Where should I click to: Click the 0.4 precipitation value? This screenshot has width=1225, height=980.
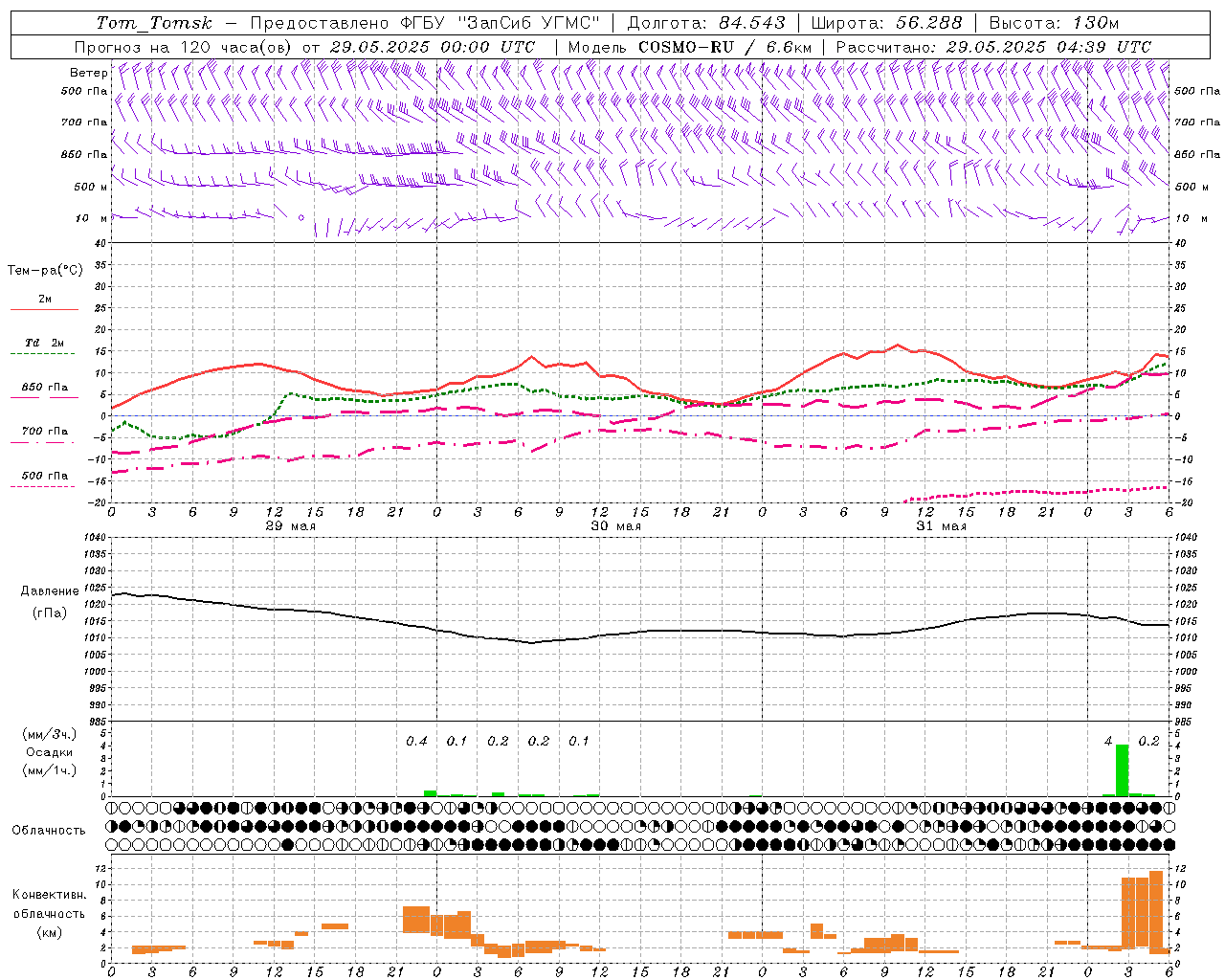pos(416,741)
